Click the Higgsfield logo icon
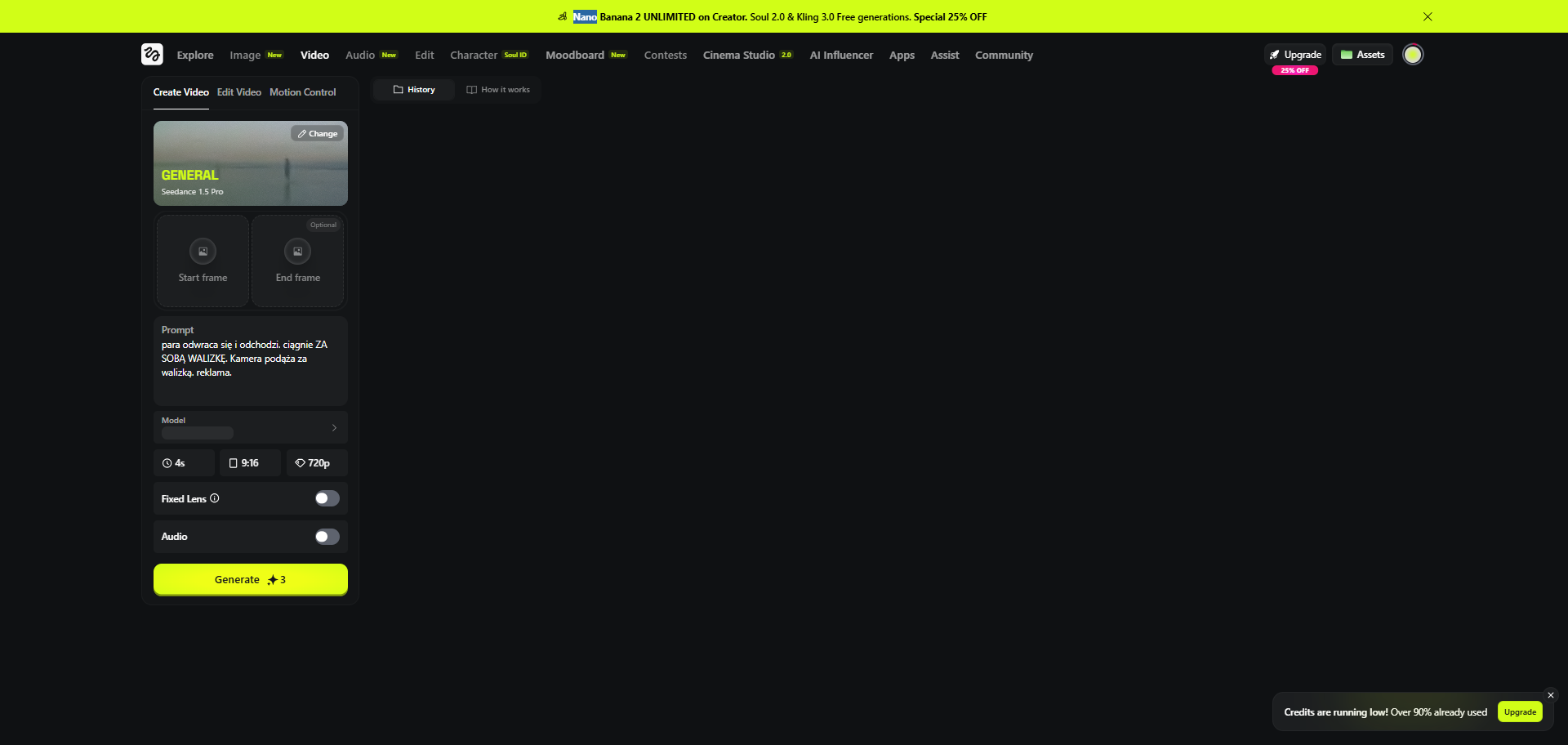 click(x=152, y=55)
